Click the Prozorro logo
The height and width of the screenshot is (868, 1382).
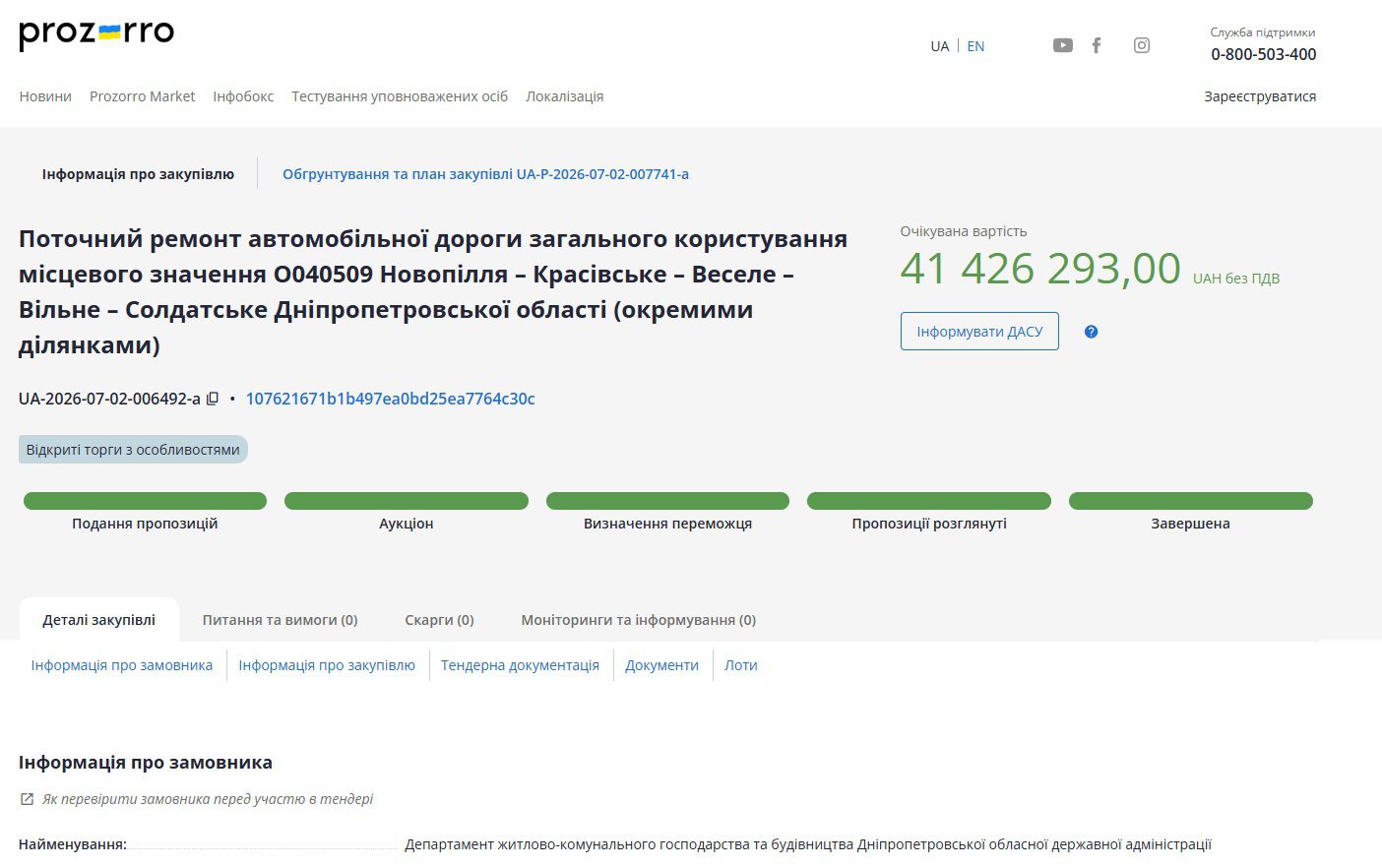point(96,34)
